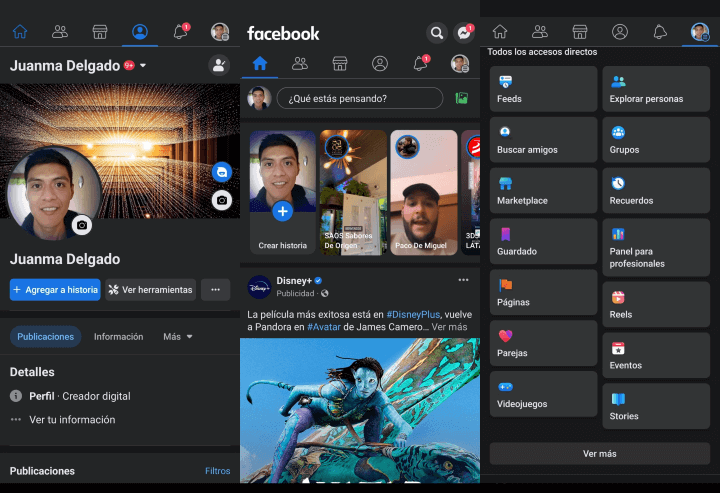Open Explorar personas shortcut card
Image resolution: width=720 pixels, height=493 pixels.
click(656, 89)
